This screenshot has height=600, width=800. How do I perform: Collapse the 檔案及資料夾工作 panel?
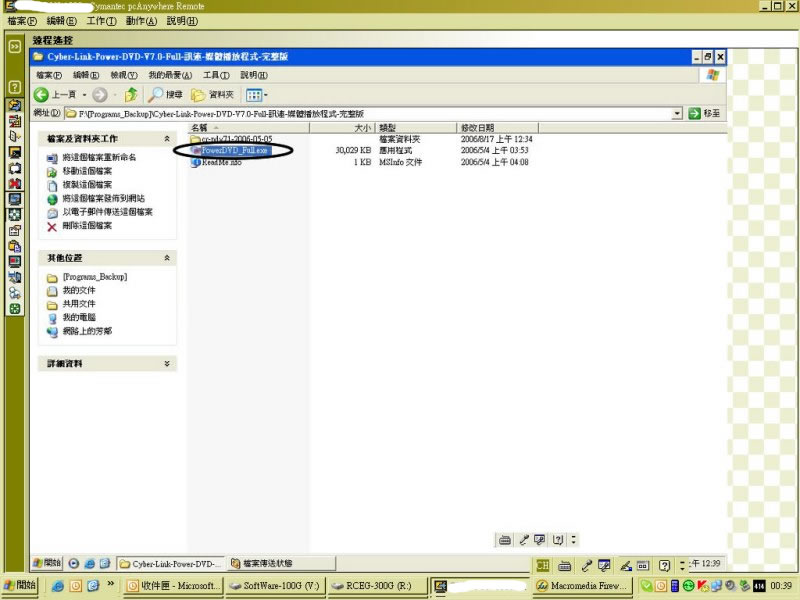tap(167, 139)
